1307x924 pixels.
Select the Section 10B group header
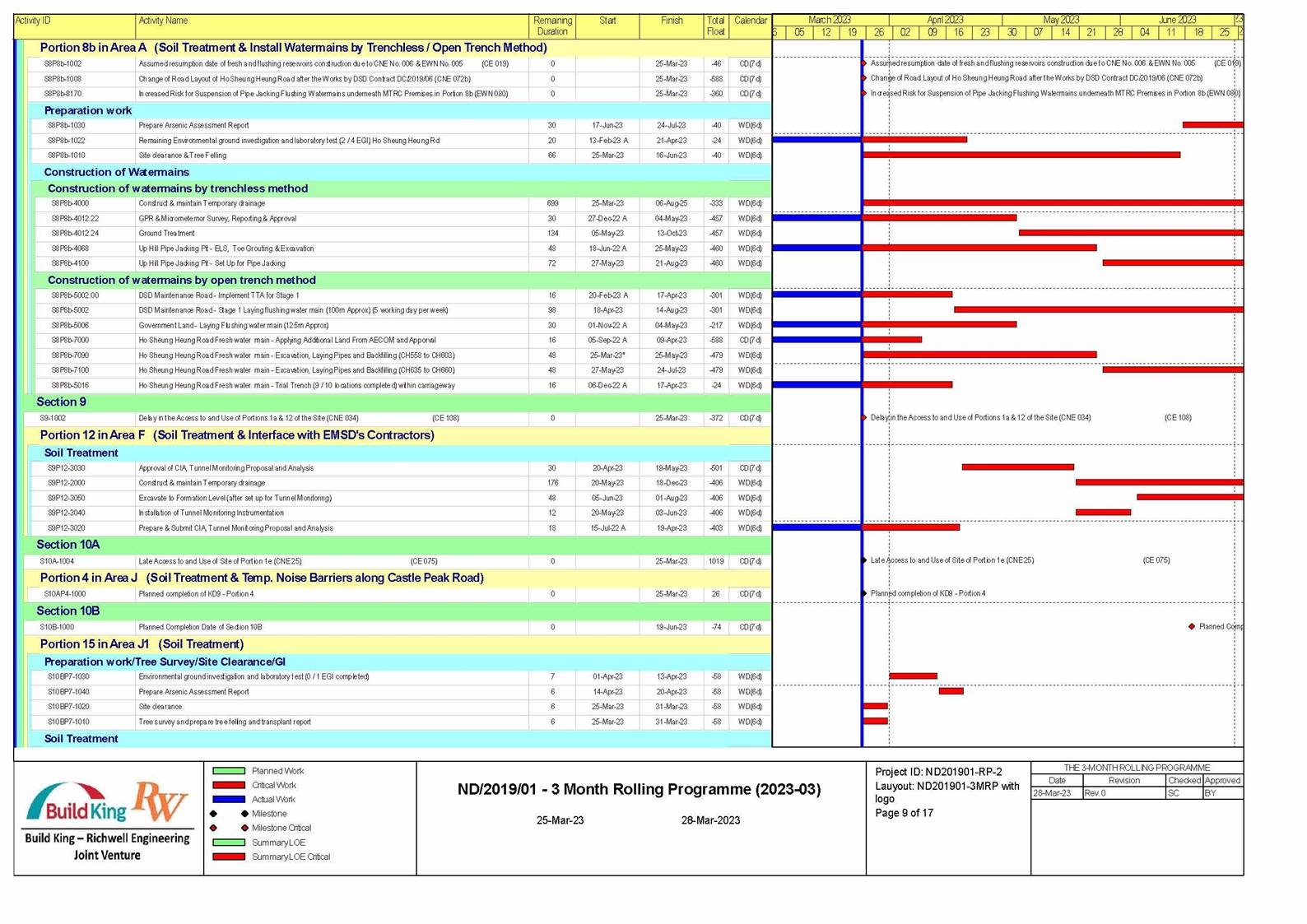click(x=67, y=611)
